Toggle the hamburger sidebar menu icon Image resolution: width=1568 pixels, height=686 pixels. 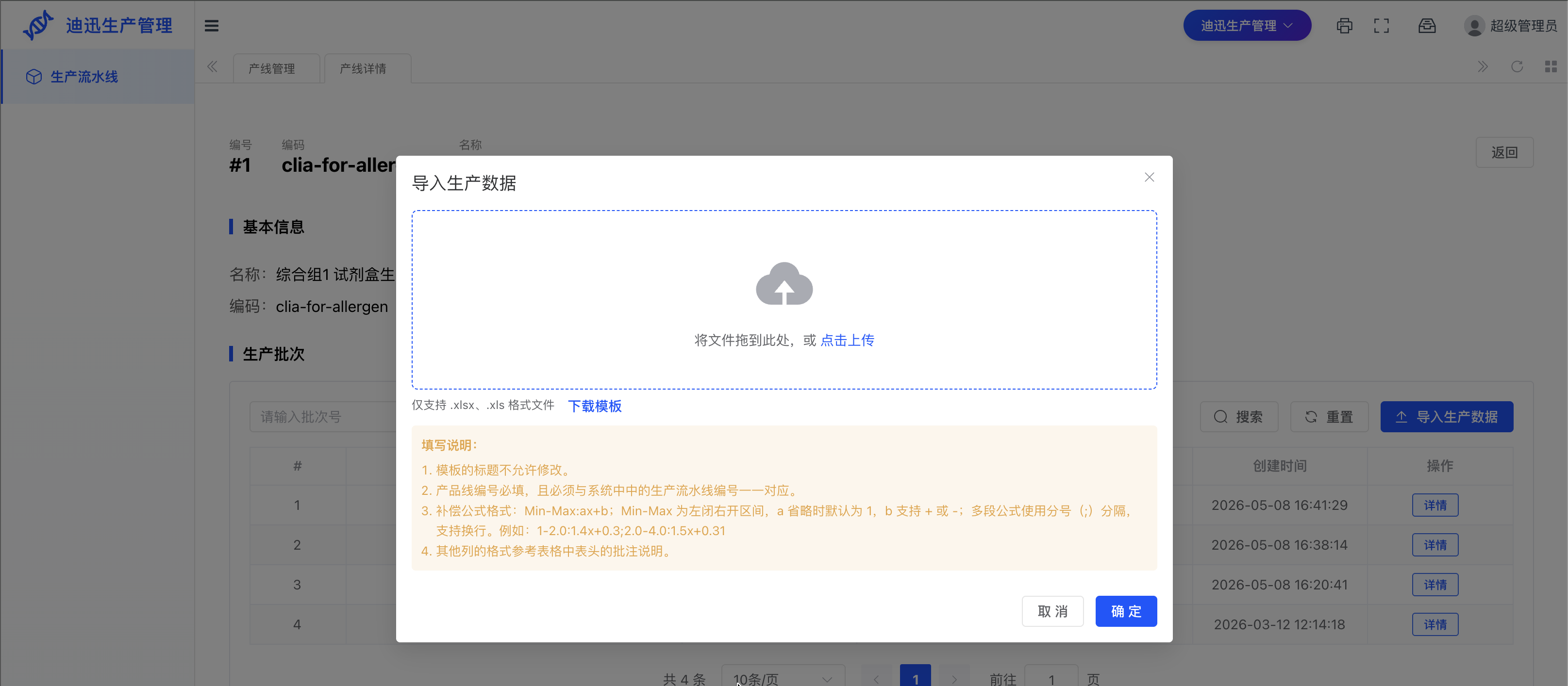coord(211,26)
